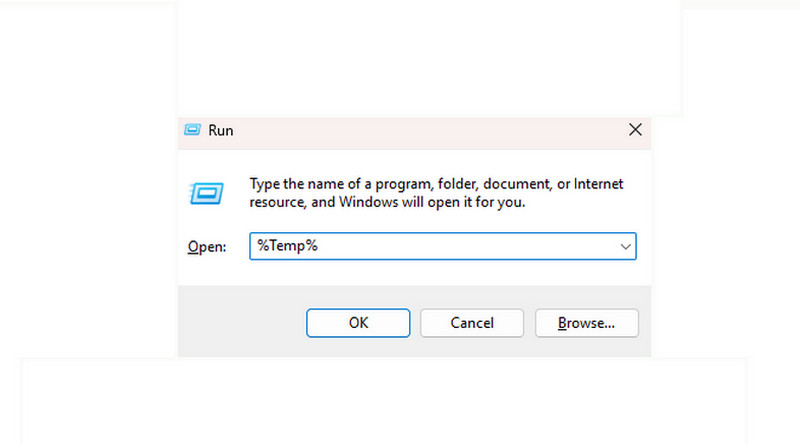Screen dimensions: 800x444
Task: Click the small Run icon in title bar
Action: (x=192, y=130)
